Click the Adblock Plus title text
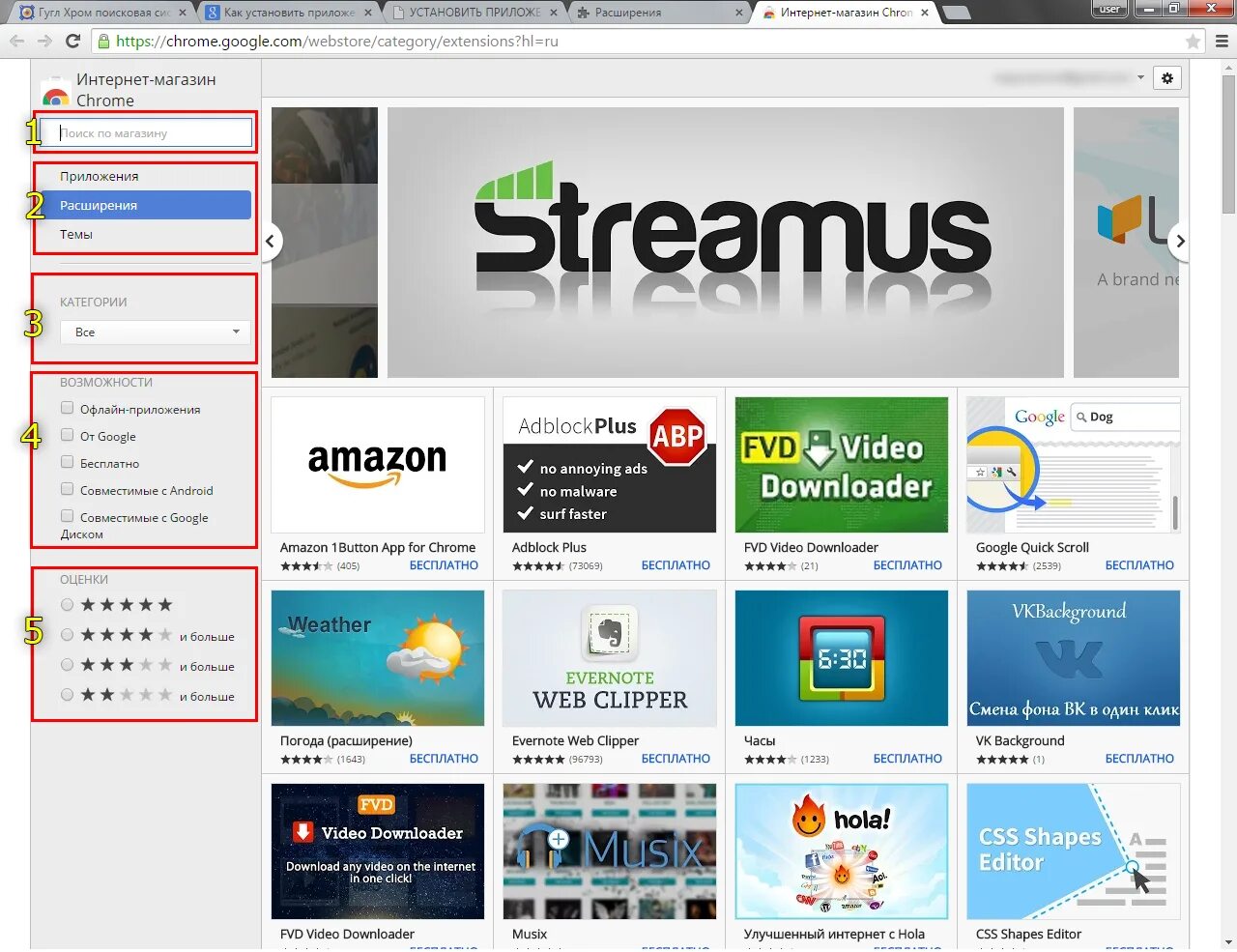1237x952 pixels. tap(549, 547)
